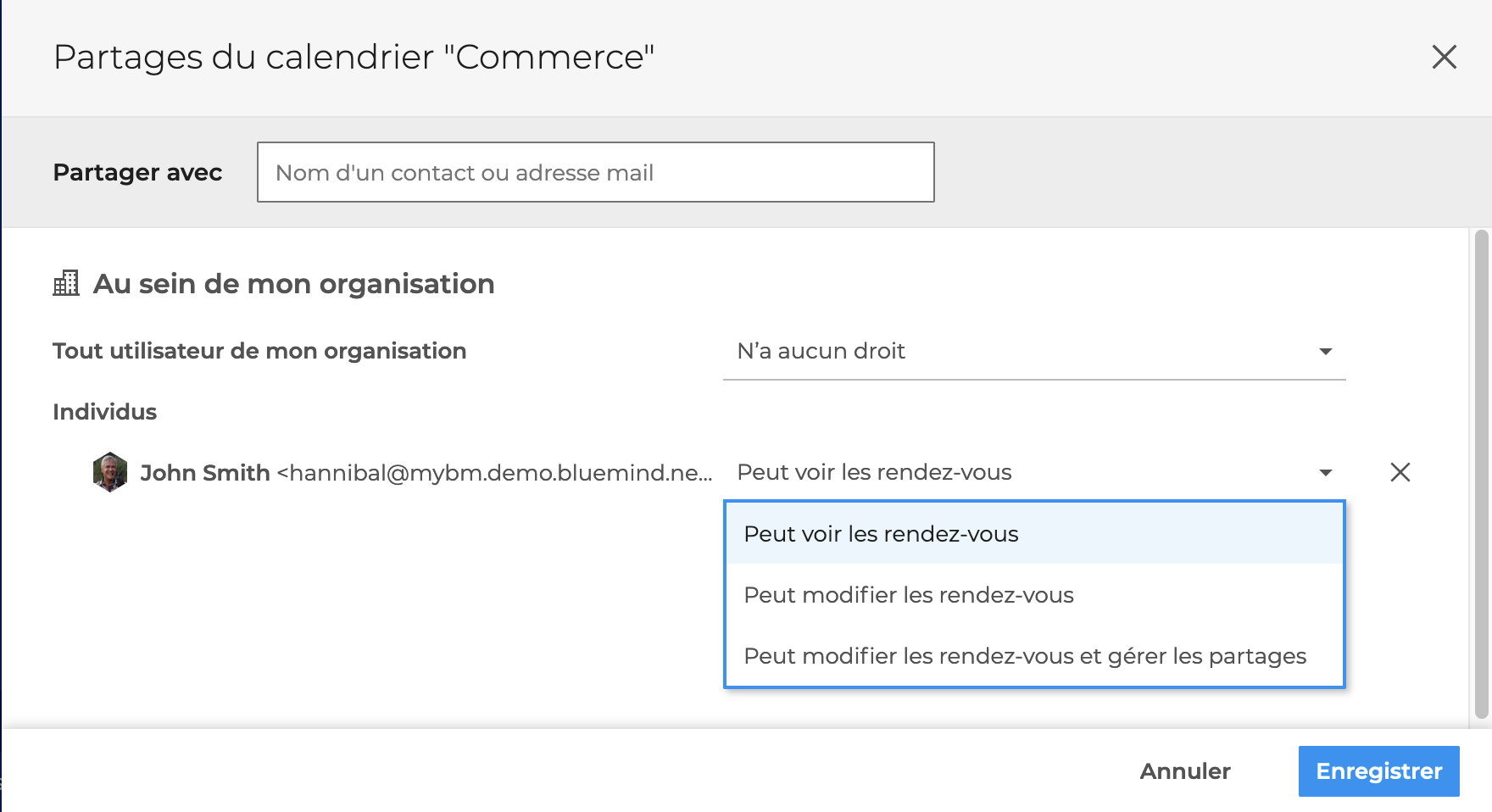Click the "Individus" section label

(104, 412)
